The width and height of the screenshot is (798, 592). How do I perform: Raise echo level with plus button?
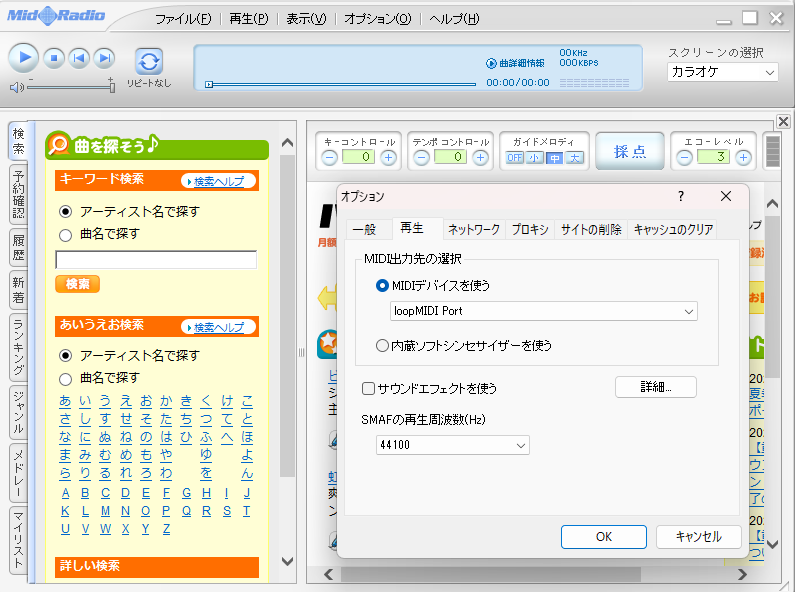pyautogui.click(x=743, y=157)
